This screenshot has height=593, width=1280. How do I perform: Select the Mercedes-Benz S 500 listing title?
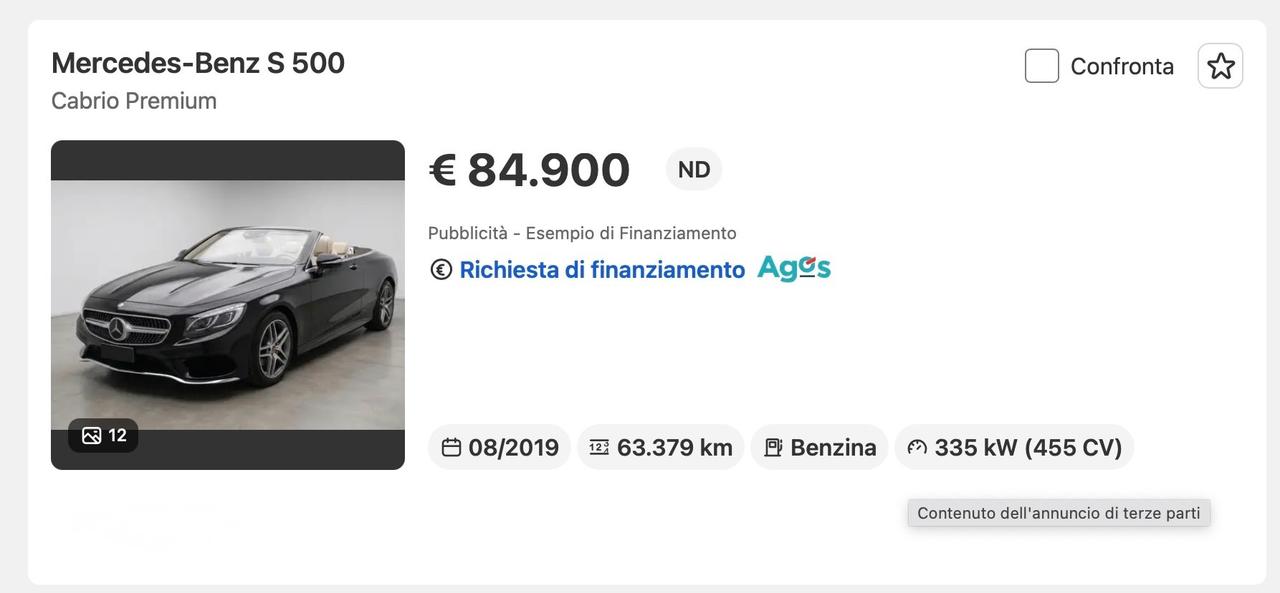click(198, 60)
